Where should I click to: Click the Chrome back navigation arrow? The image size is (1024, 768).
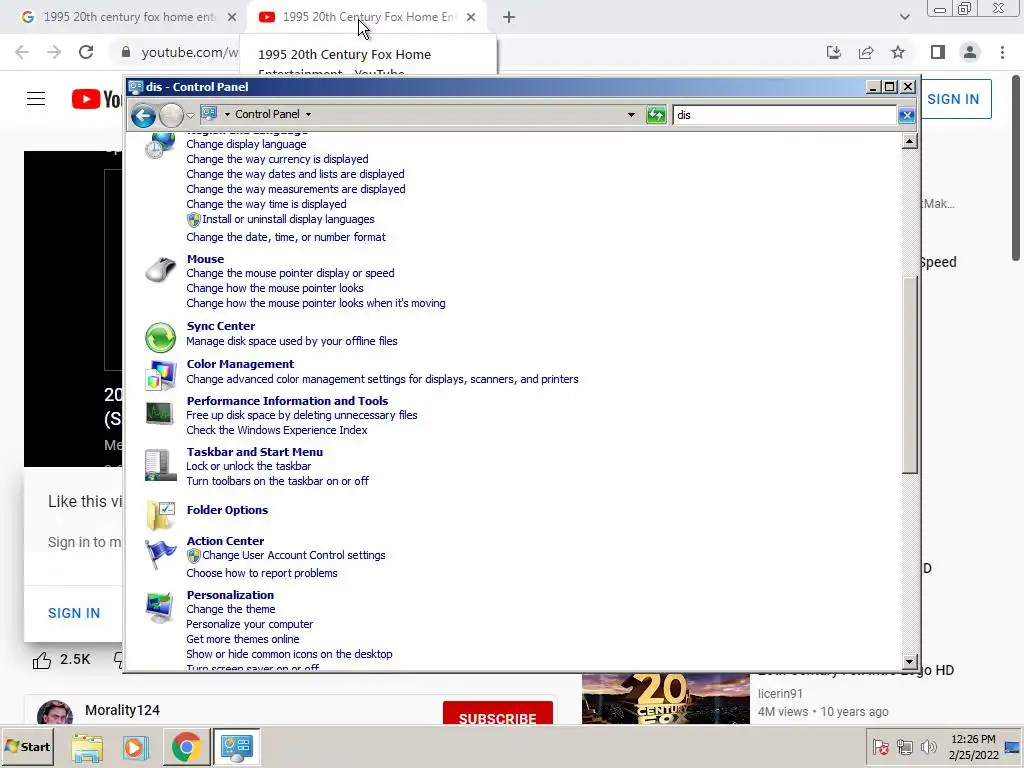point(22,52)
